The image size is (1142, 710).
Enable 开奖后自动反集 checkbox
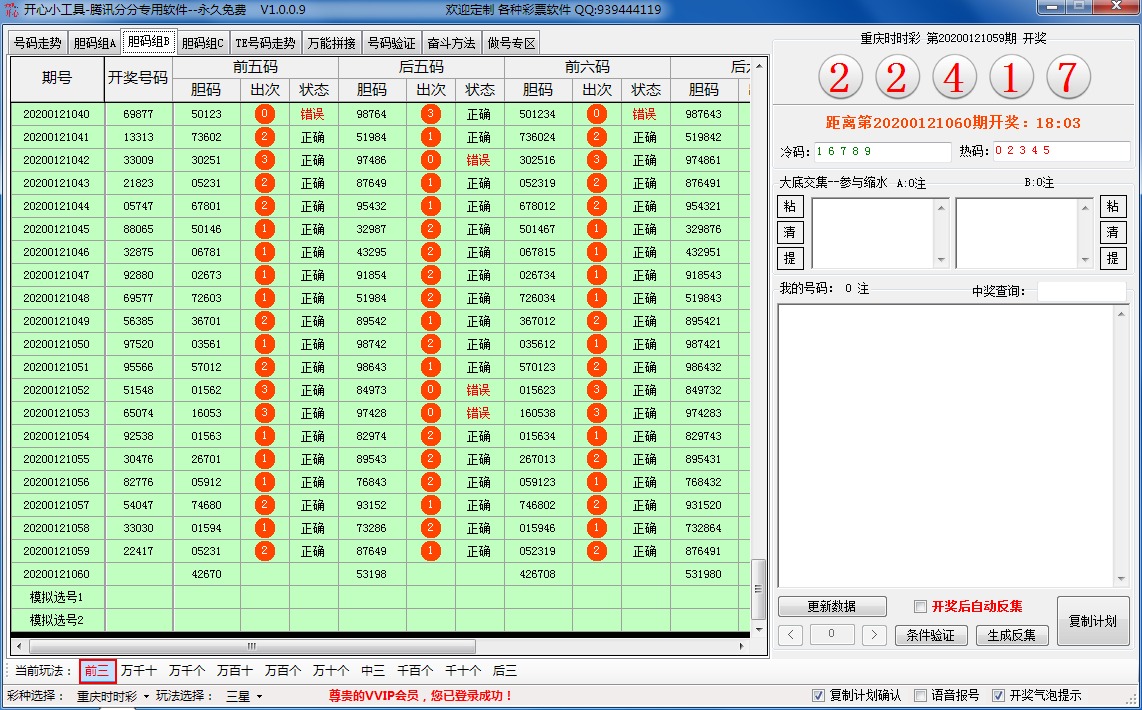point(921,606)
